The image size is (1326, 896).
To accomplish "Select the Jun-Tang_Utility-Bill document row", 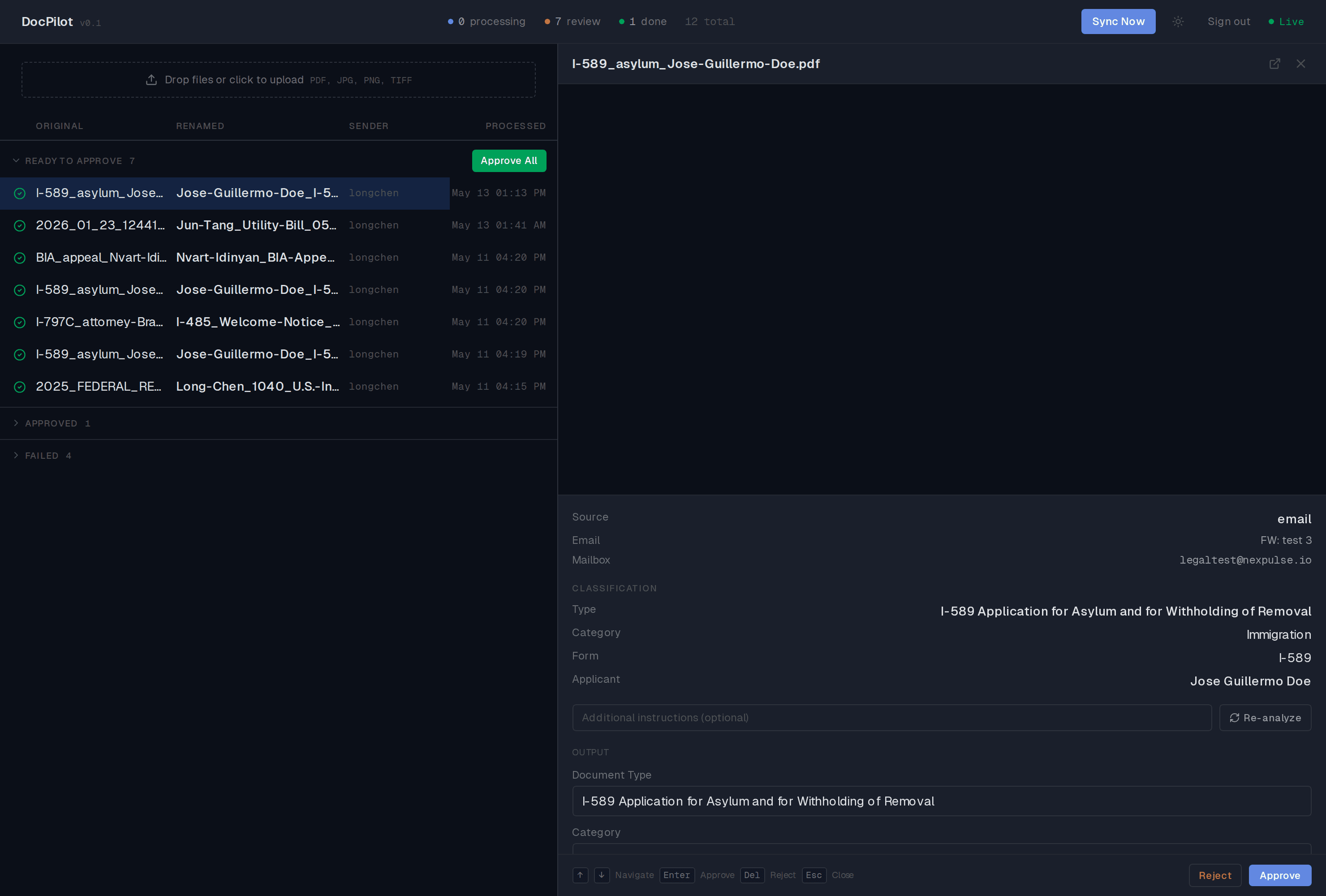I will click(279, 225).
